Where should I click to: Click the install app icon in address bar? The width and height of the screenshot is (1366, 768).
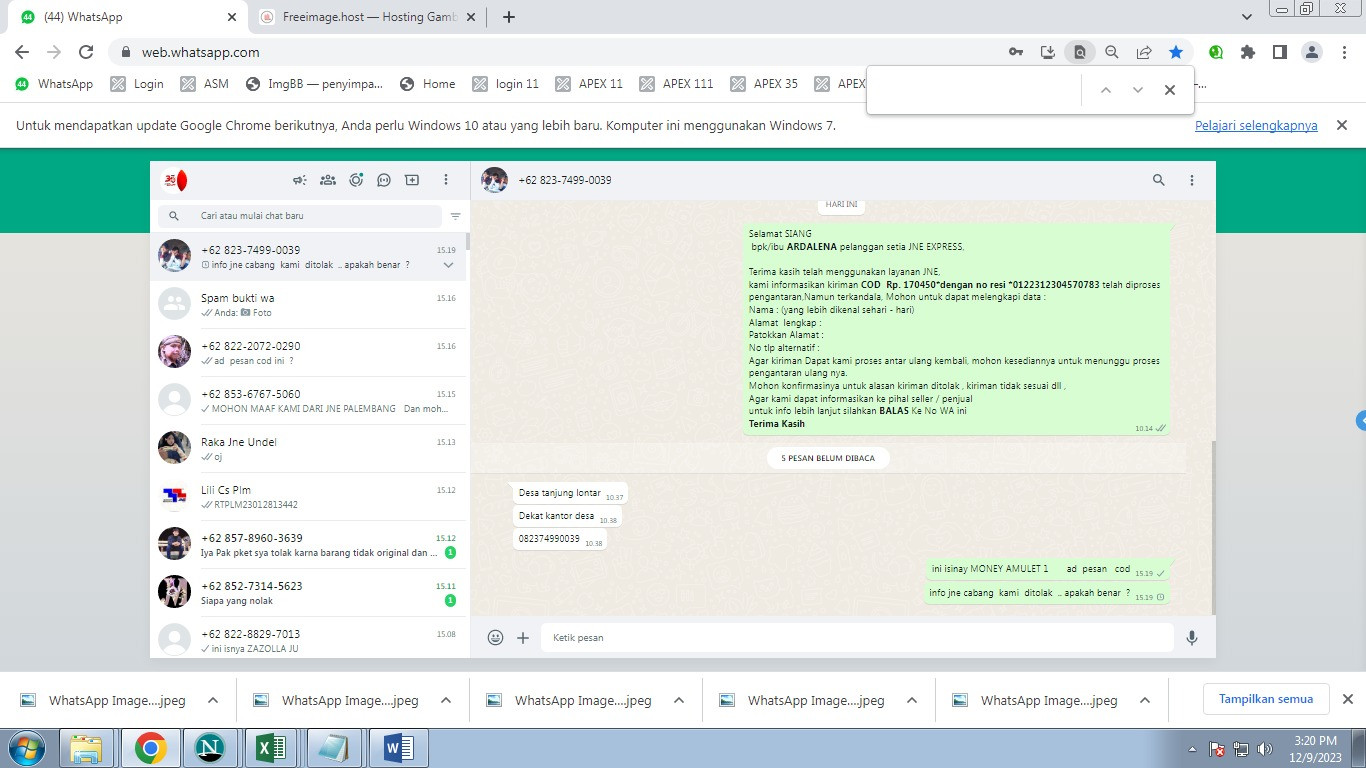(x=1048, y=52)
